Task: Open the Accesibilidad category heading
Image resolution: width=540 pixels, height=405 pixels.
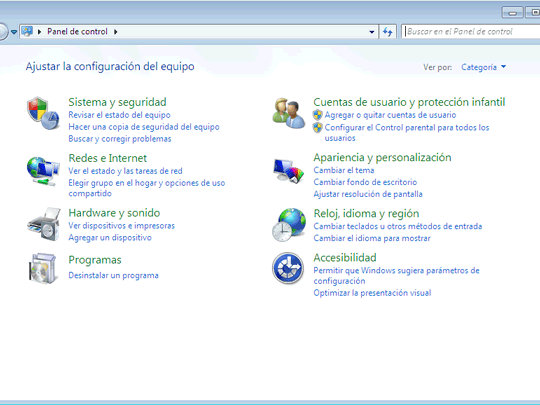Action: (345, 258)
